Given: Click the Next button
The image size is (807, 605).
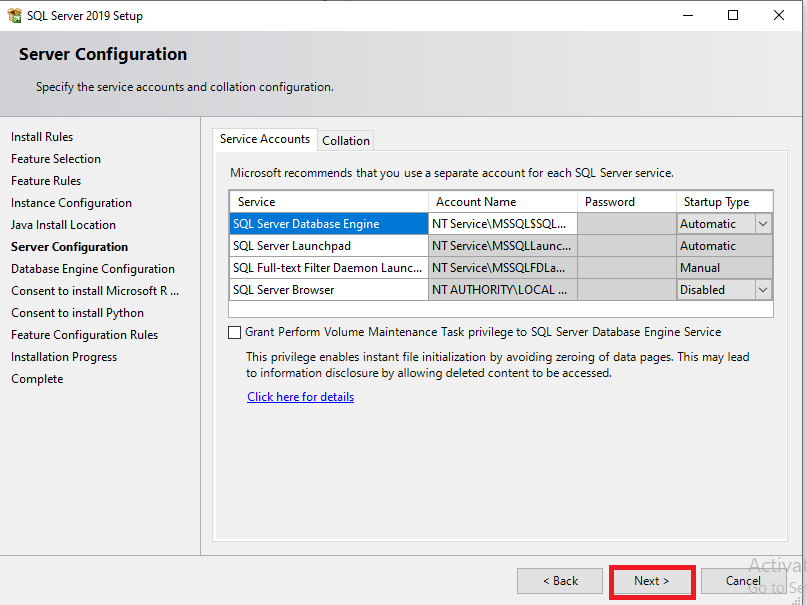Looking at the screenshot, I should pos(652,581).
